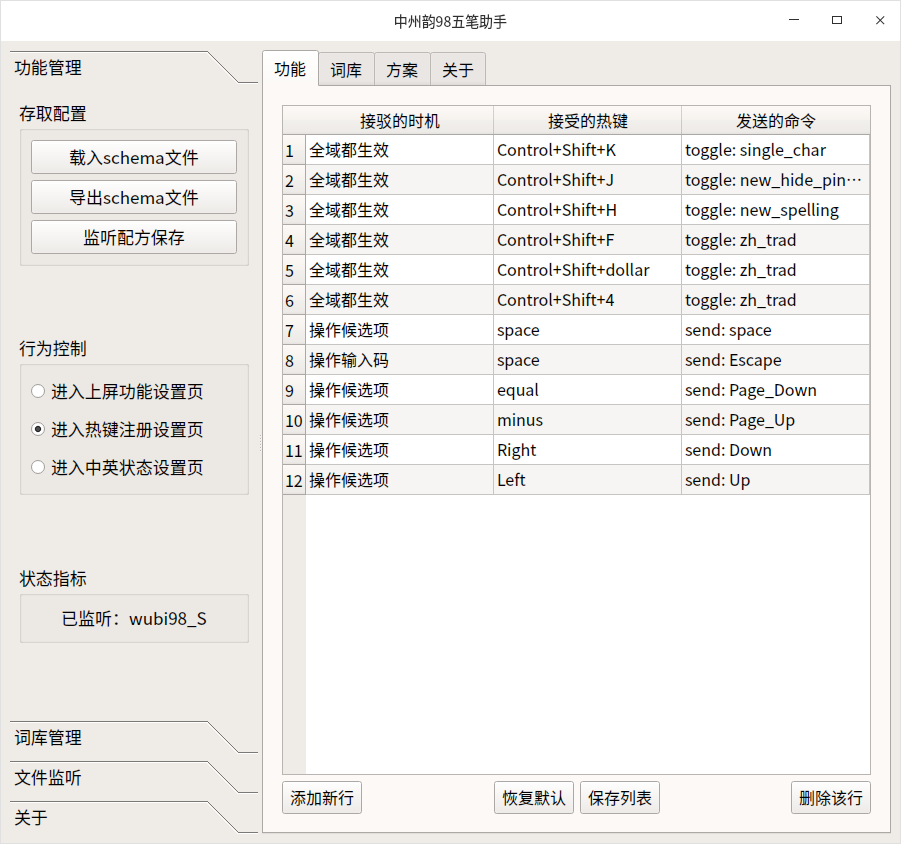The image size is (901, 844).
Task: Open the 文件监听 sidebar section
Action: coord(45,778)
